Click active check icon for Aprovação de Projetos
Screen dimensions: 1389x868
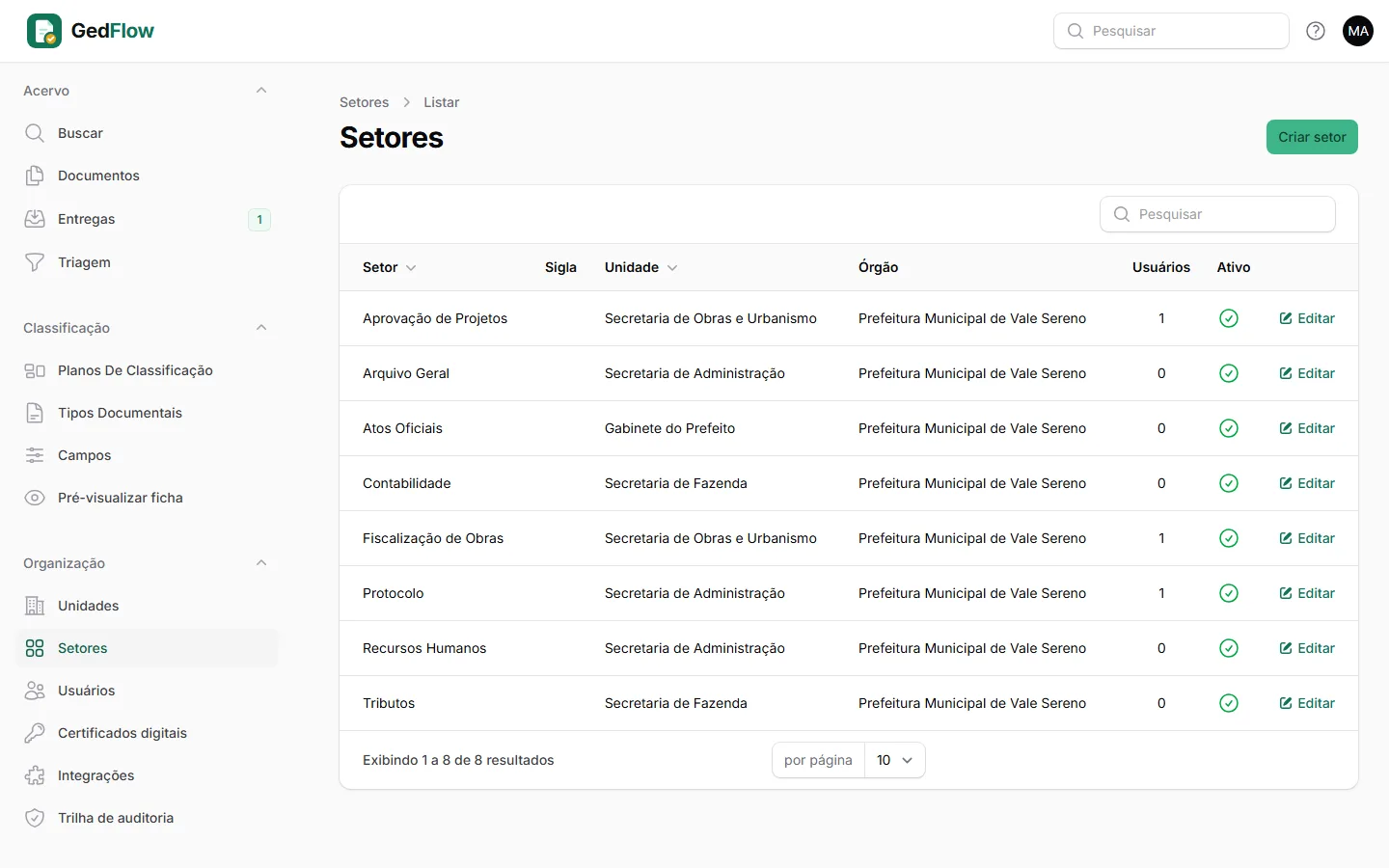pyautogui.click(x=1229, y=318)
